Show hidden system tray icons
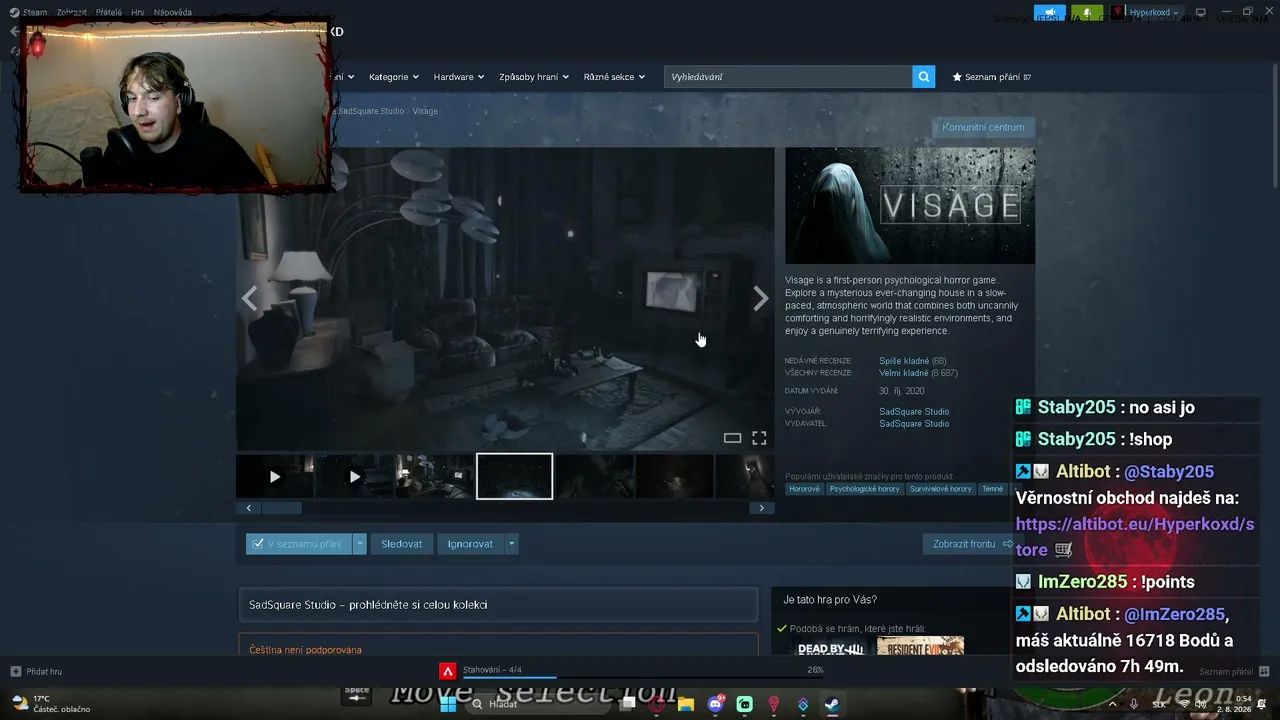 click(1112, 704)
